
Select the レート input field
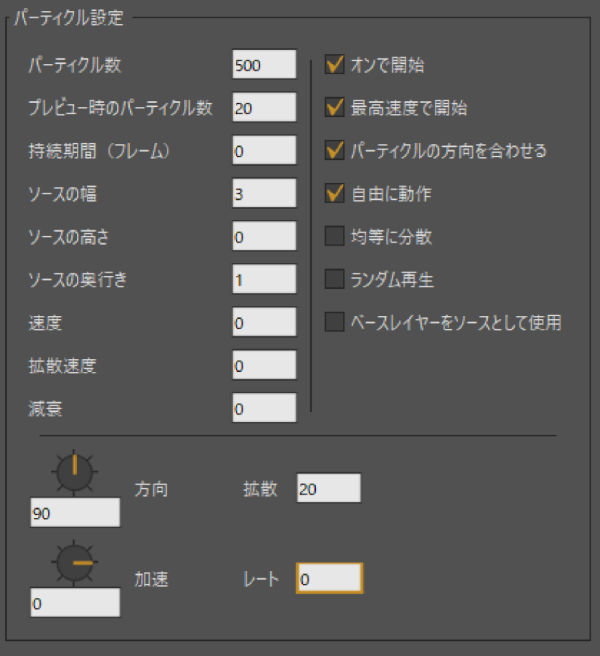click(328, 579)
